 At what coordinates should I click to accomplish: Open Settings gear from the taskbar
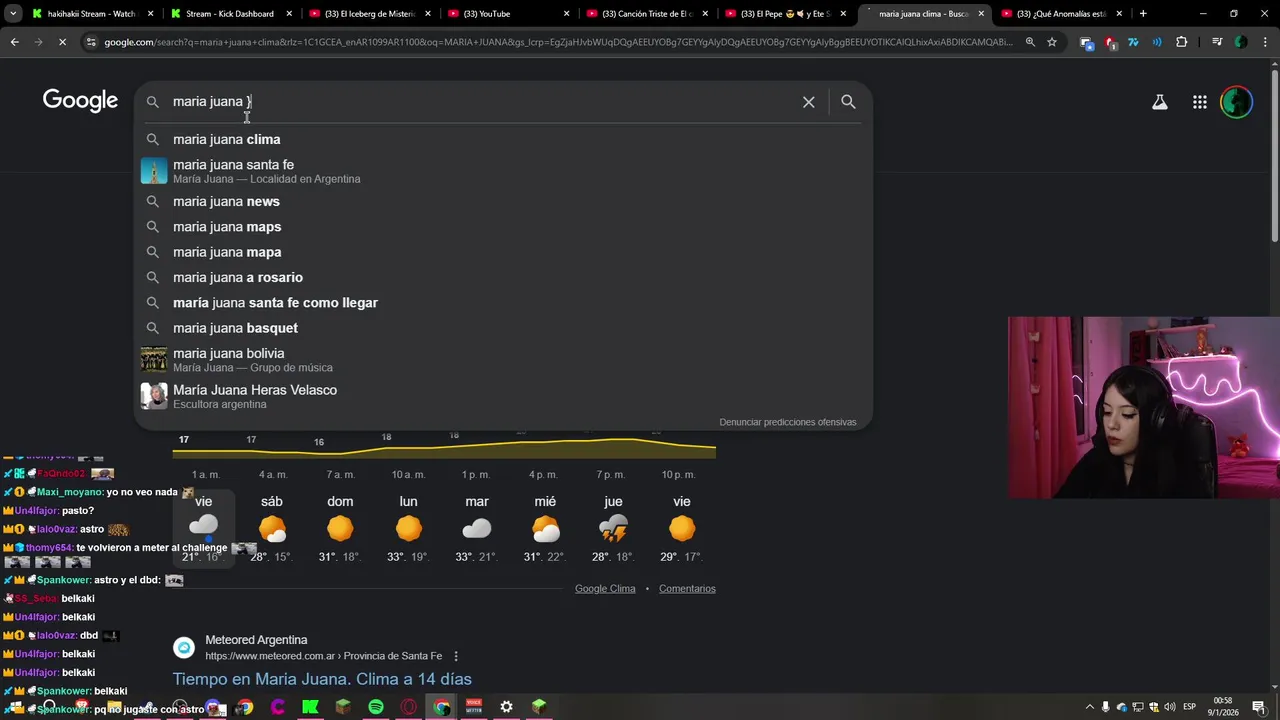[507, 707]
